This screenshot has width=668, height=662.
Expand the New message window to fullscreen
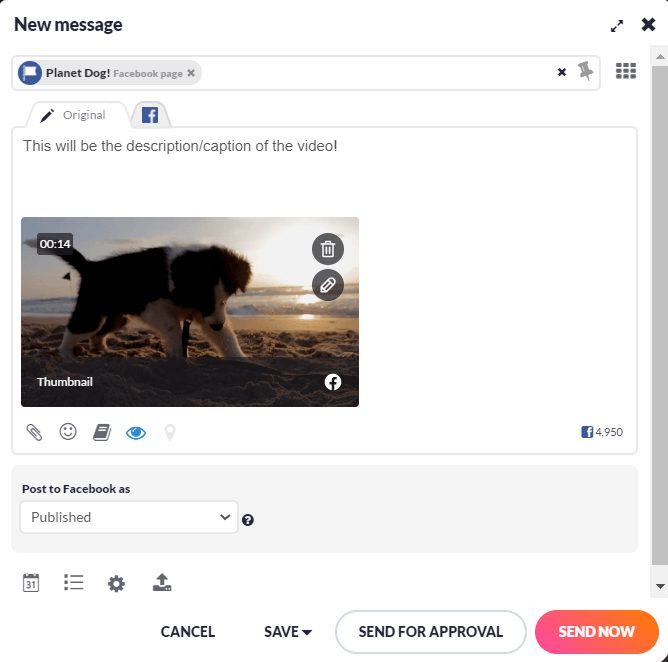click(x=616, y=26)
